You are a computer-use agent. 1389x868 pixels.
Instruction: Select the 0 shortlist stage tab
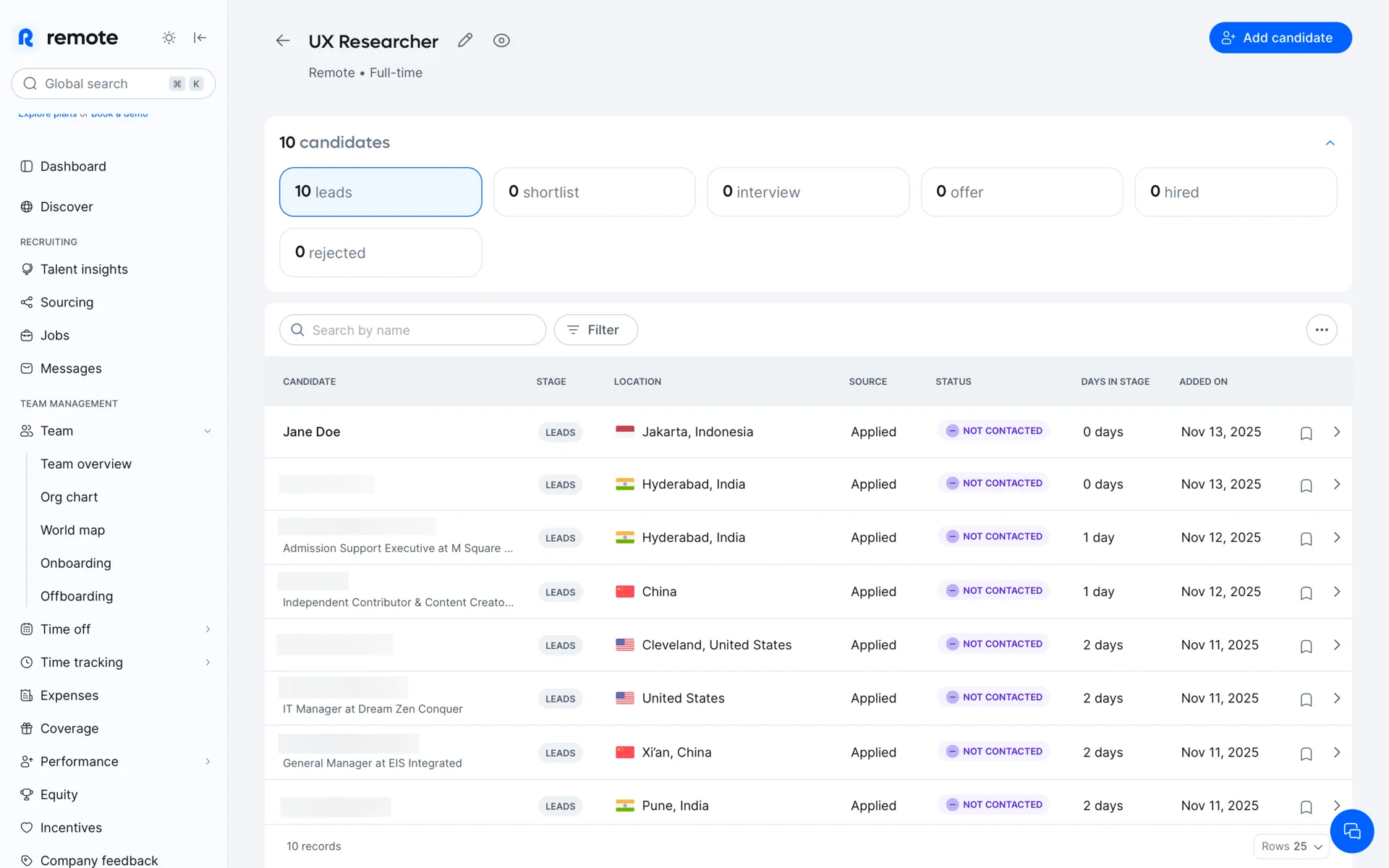coord(594,192)
